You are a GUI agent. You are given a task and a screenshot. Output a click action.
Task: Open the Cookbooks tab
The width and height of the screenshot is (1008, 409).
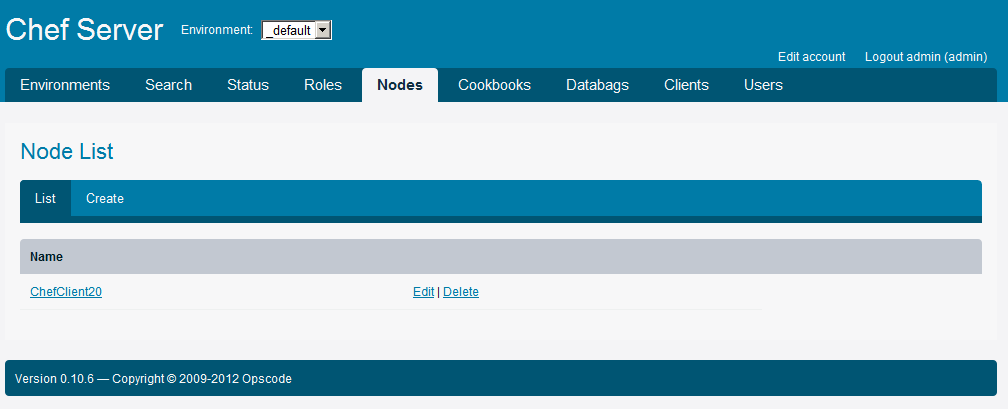pyautogui.click(x=494, y=85)
